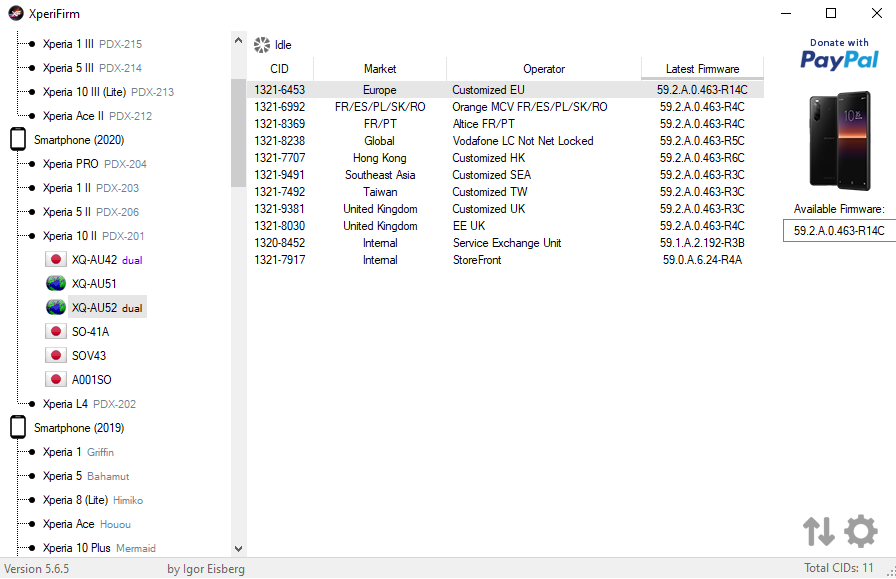This screenshot has height=579, width=896.
Task: Expand Xperia 5 II PDX-206 node
Action: click(90, 212)
